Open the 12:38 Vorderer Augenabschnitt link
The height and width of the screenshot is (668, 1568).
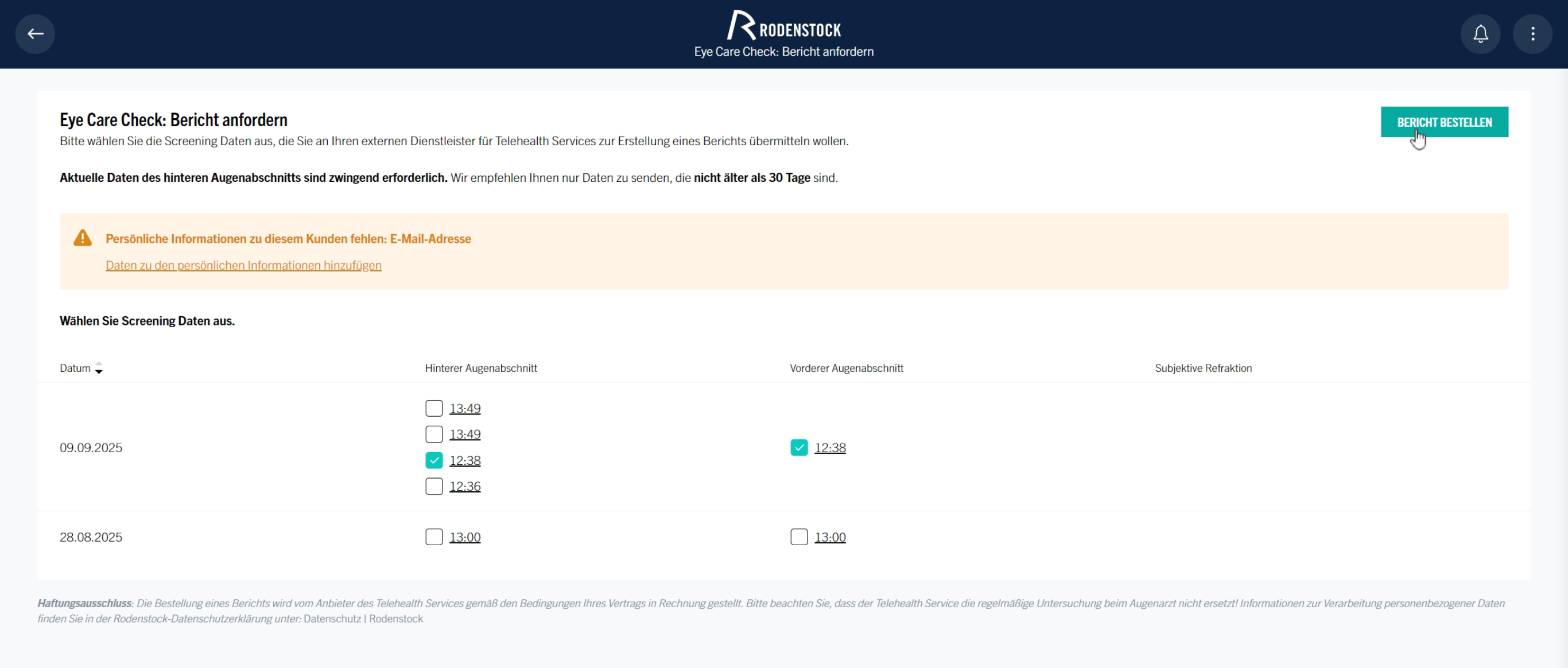pyautogui.click(x=830, y=448)
